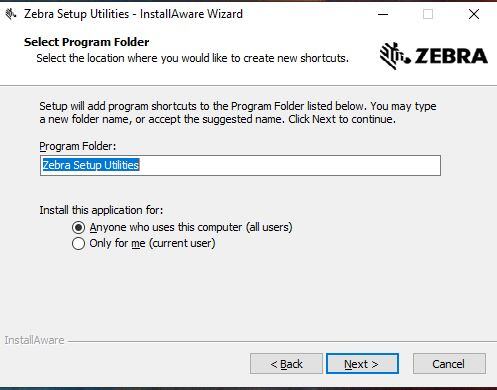
Task: Click the Zebra installer icon in title bar
Action: click(11, 14)
